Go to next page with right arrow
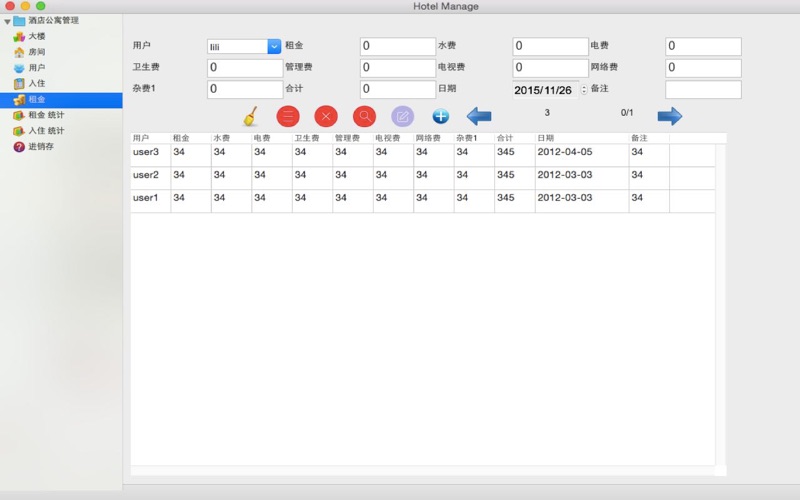 coord(669,116)
